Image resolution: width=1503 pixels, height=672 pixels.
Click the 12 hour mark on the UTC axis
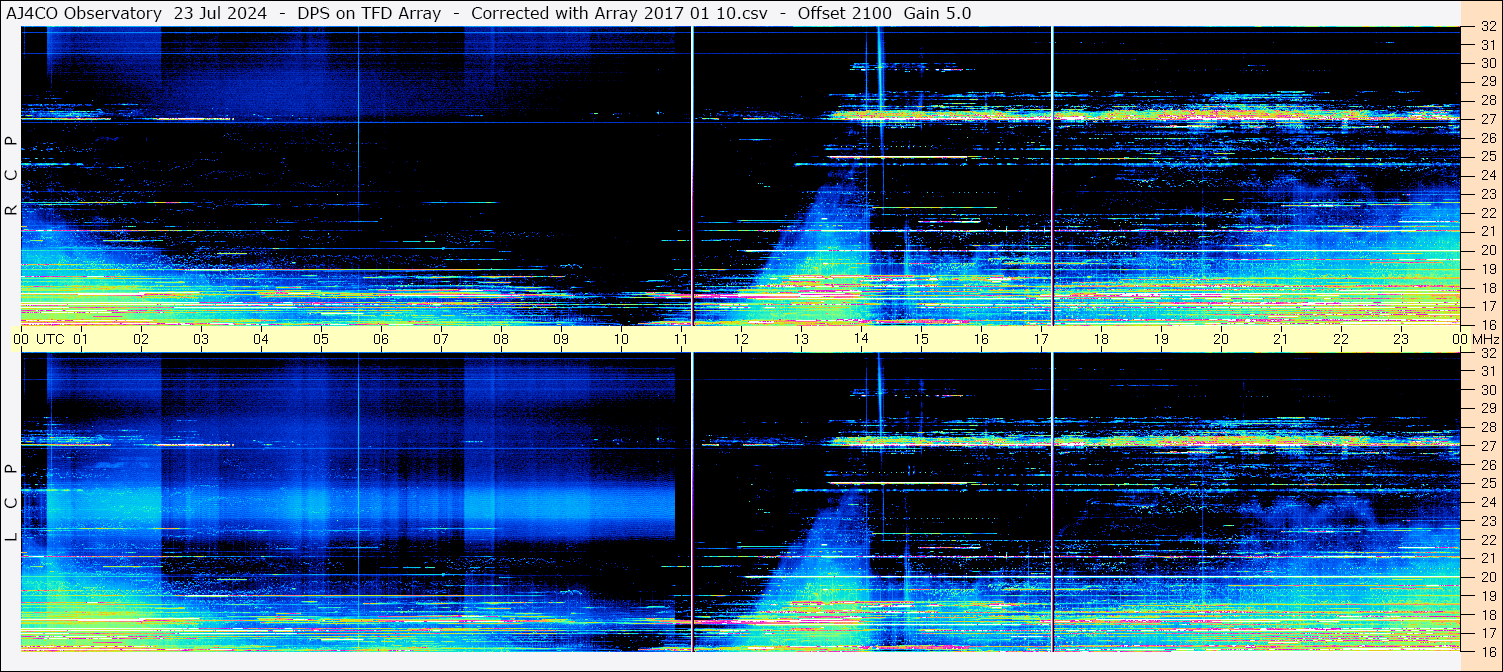pos(741,339)
